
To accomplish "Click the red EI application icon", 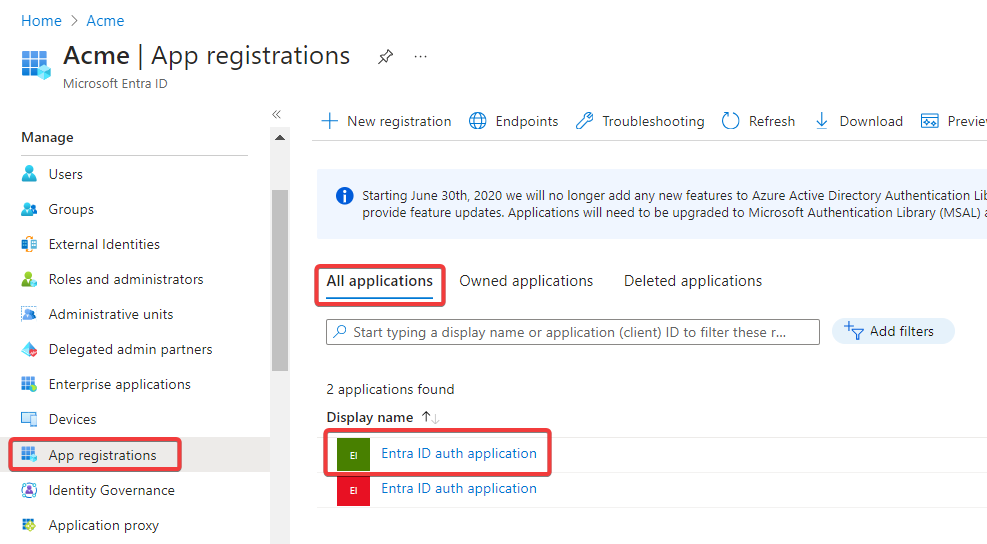I will (353, 490).
